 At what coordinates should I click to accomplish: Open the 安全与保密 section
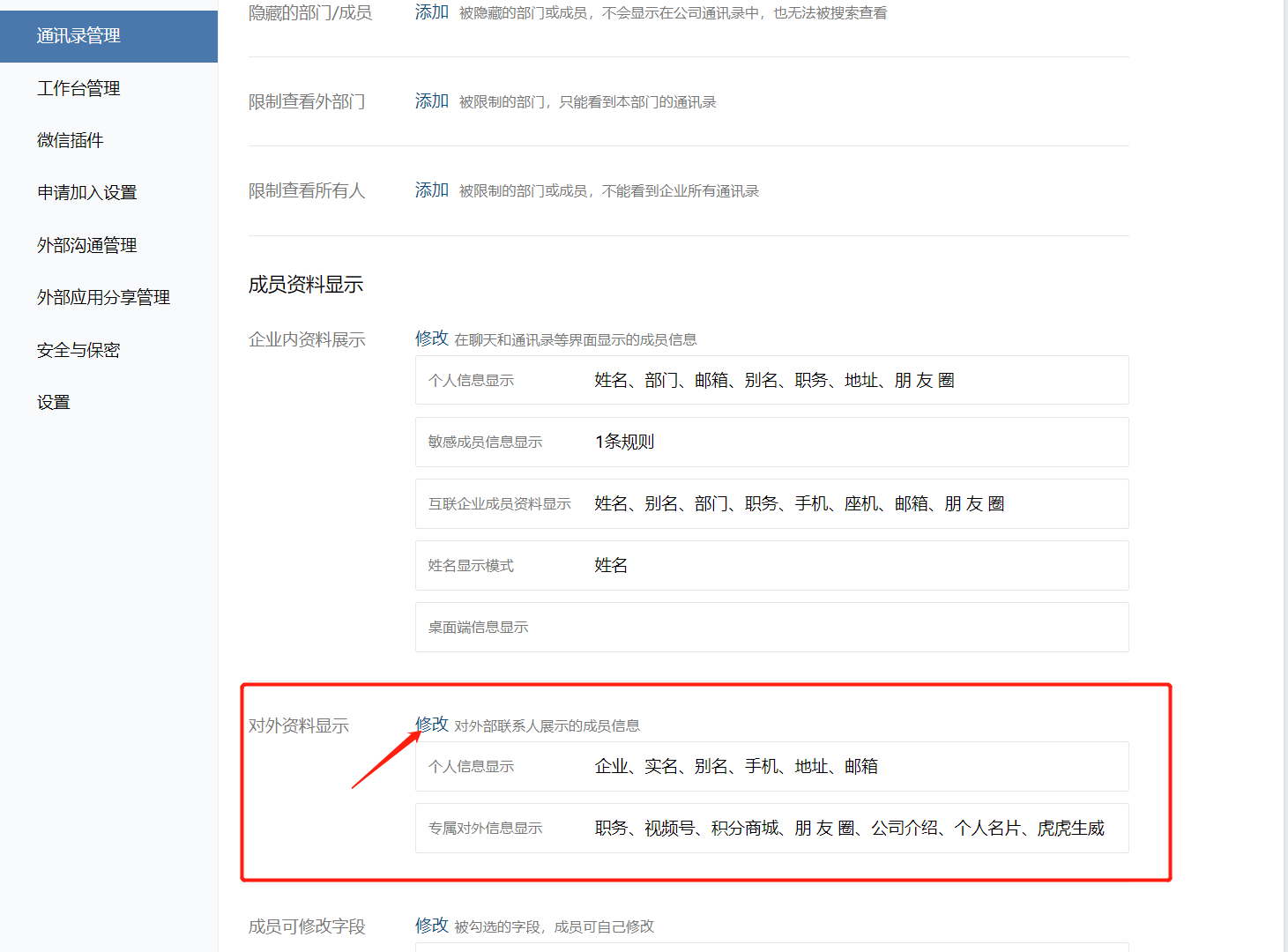(78, 349)
